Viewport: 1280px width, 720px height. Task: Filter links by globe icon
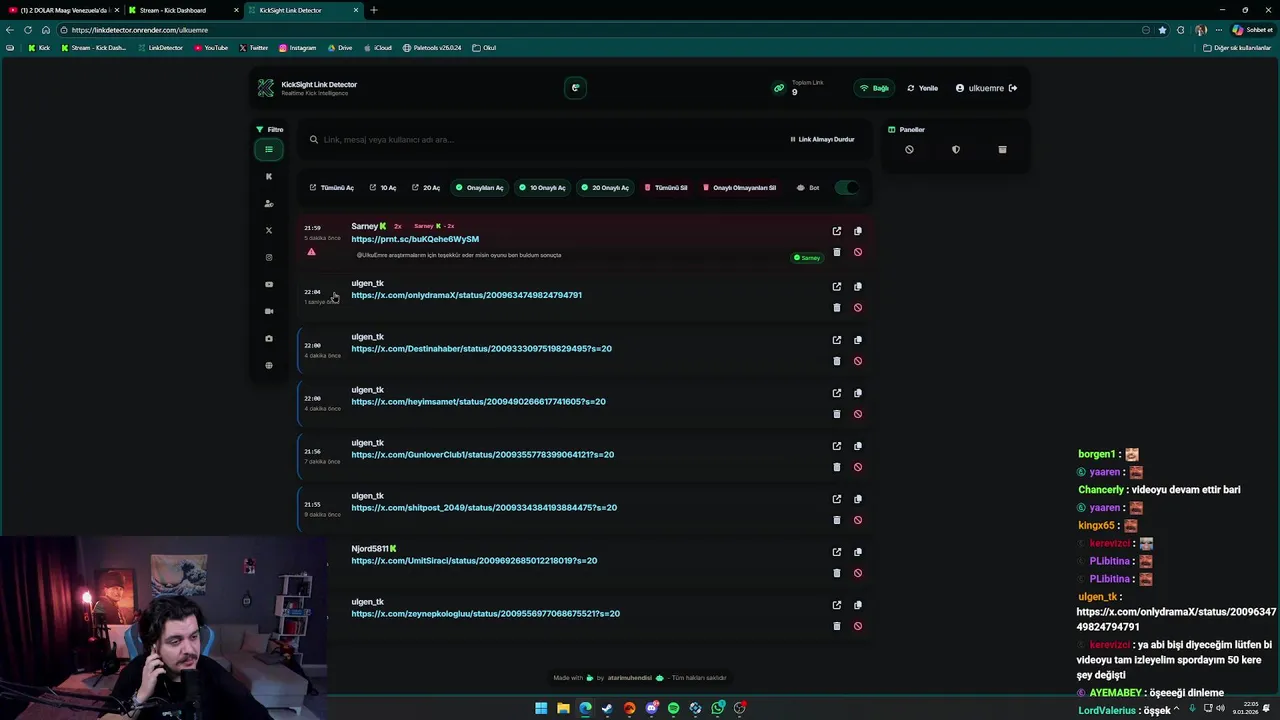pyautogui.click(x=268, y=365)
